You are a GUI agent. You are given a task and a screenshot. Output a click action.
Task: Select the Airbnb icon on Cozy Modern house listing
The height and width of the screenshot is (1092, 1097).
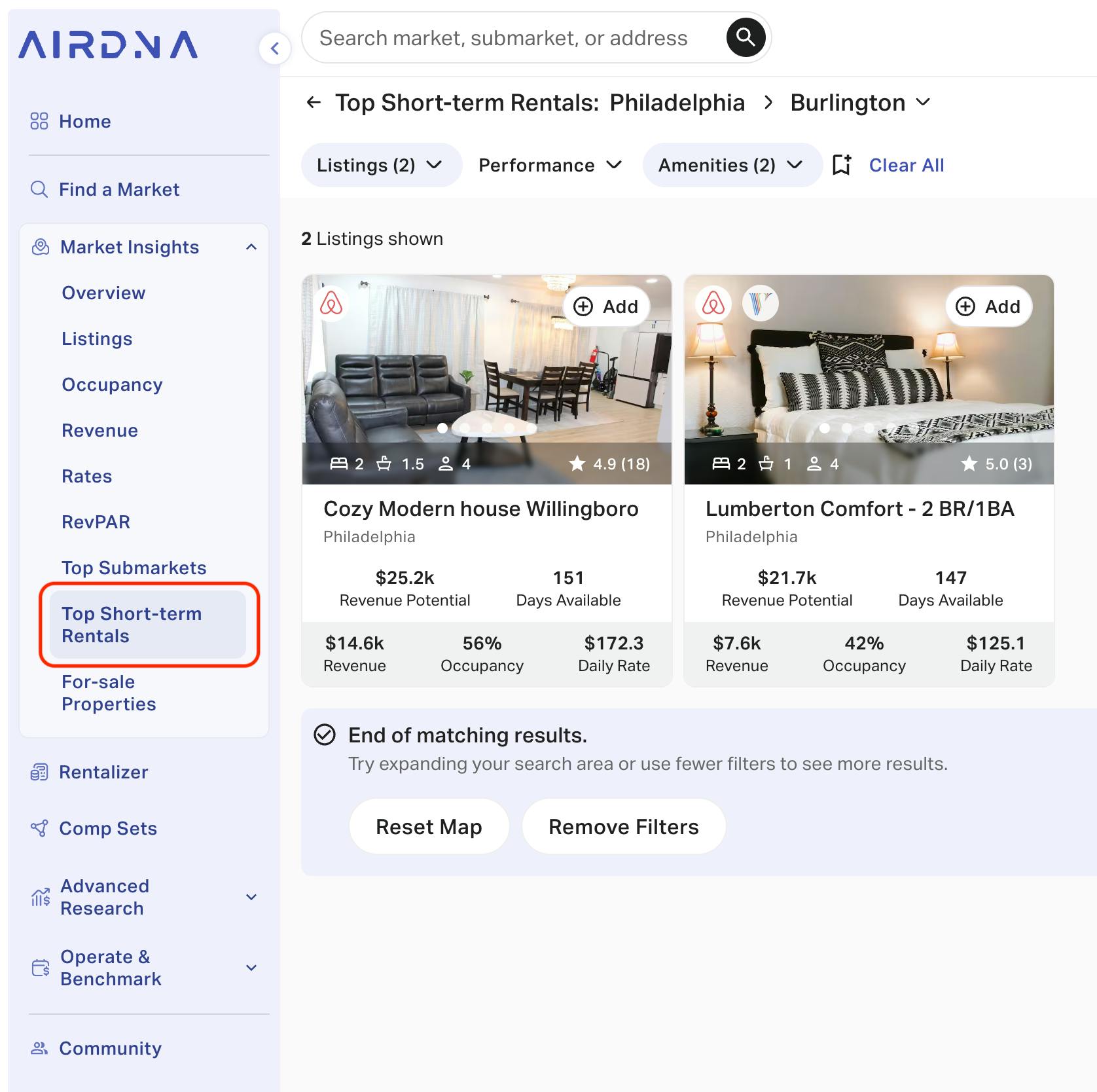click(x=331, y=305)
